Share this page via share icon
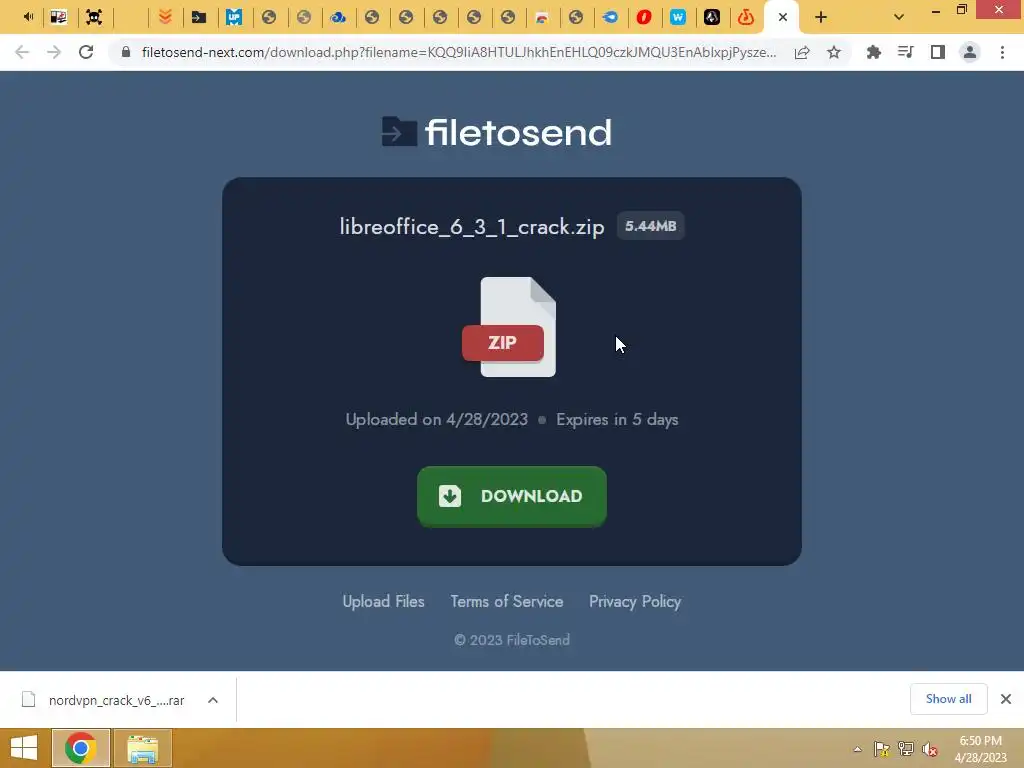Screen dimensions: 1024x768 (802, 52)
